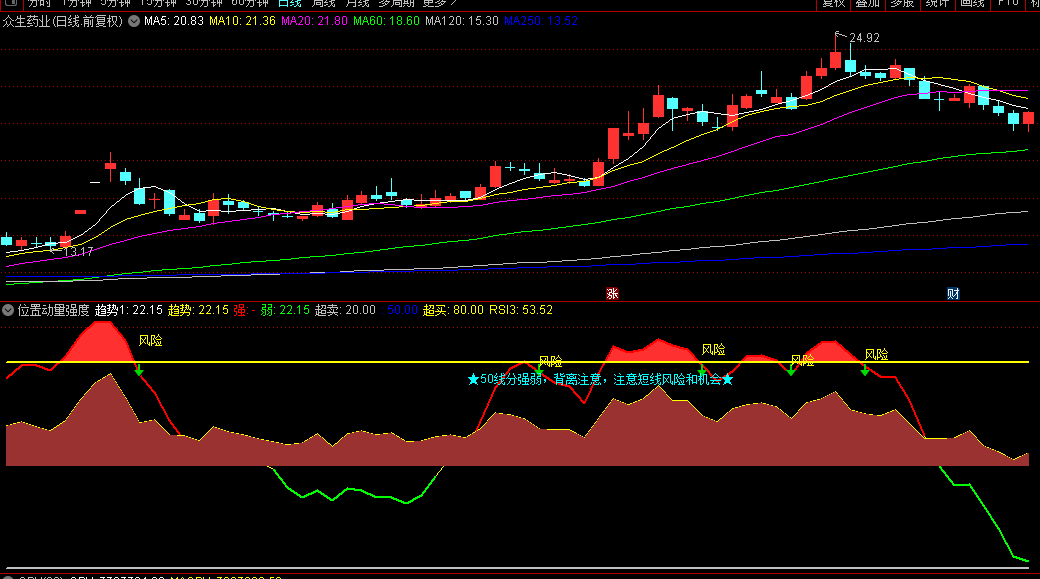Switch to the 周线 period tab
This screenshot has width=1040, height=579.
click(323, 3)
